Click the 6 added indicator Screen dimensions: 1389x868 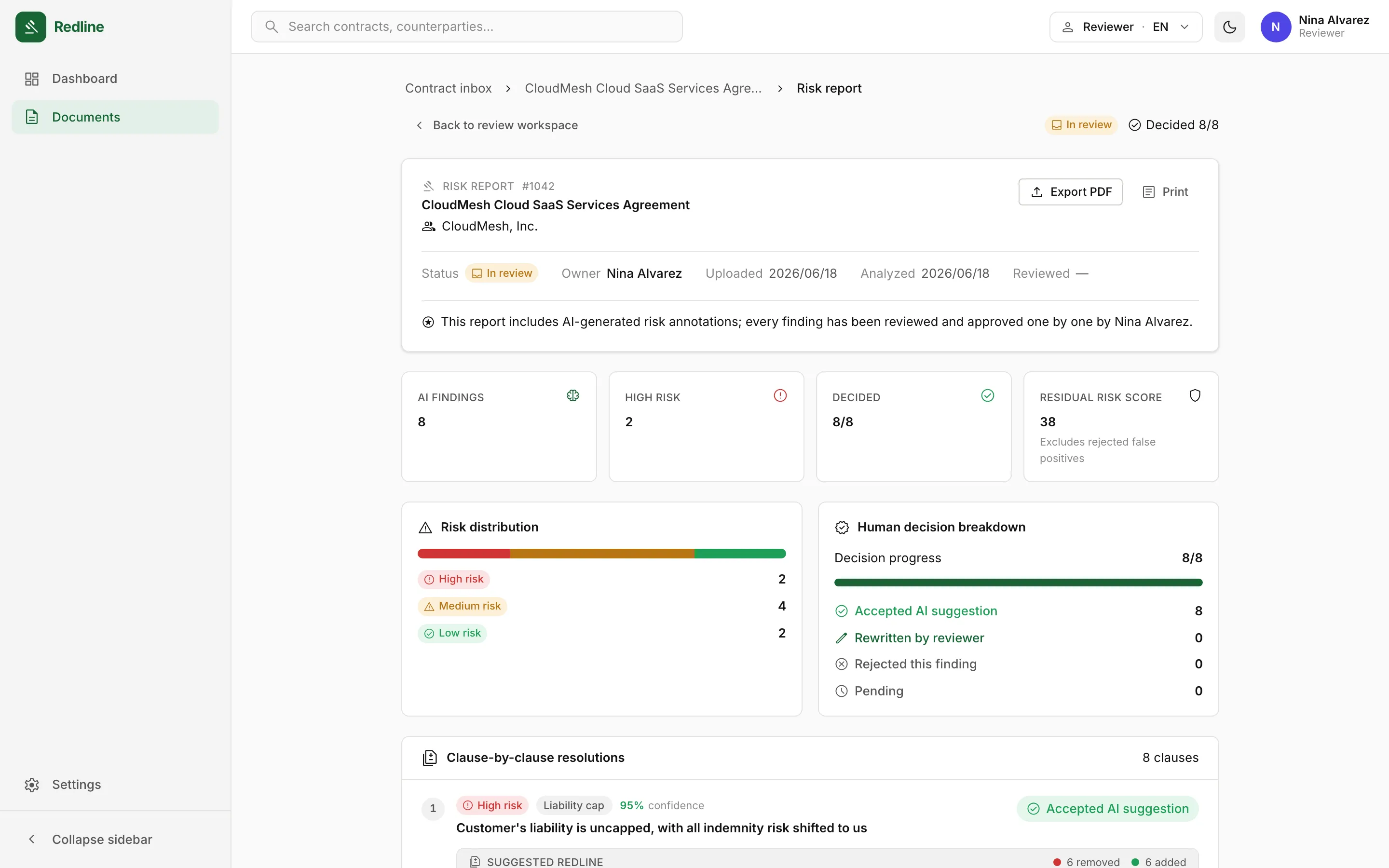[1159, 862]
